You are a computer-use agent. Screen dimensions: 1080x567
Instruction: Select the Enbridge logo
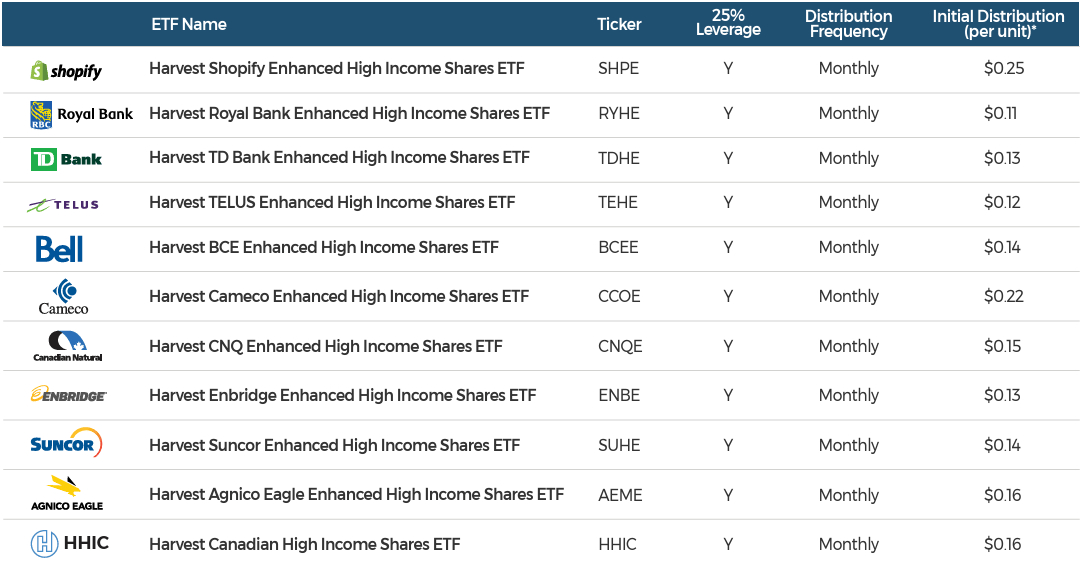pyautogui.click(x=68, y=395)
